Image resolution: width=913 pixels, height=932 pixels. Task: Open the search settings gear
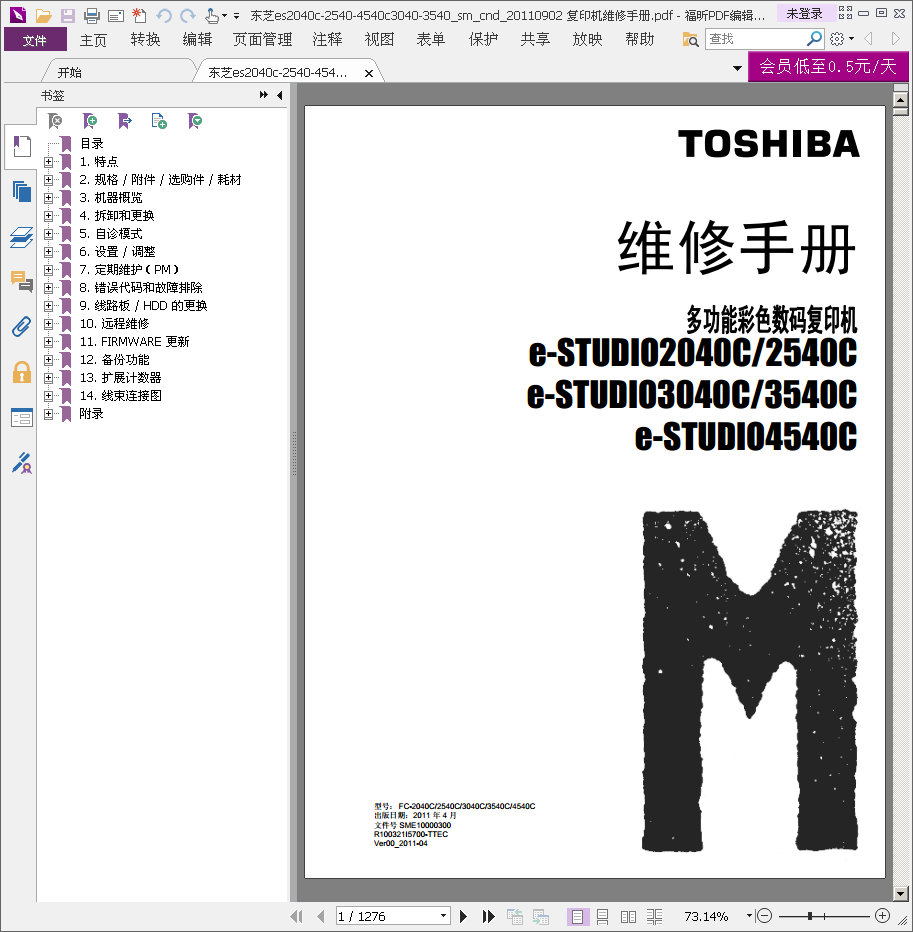837,39
